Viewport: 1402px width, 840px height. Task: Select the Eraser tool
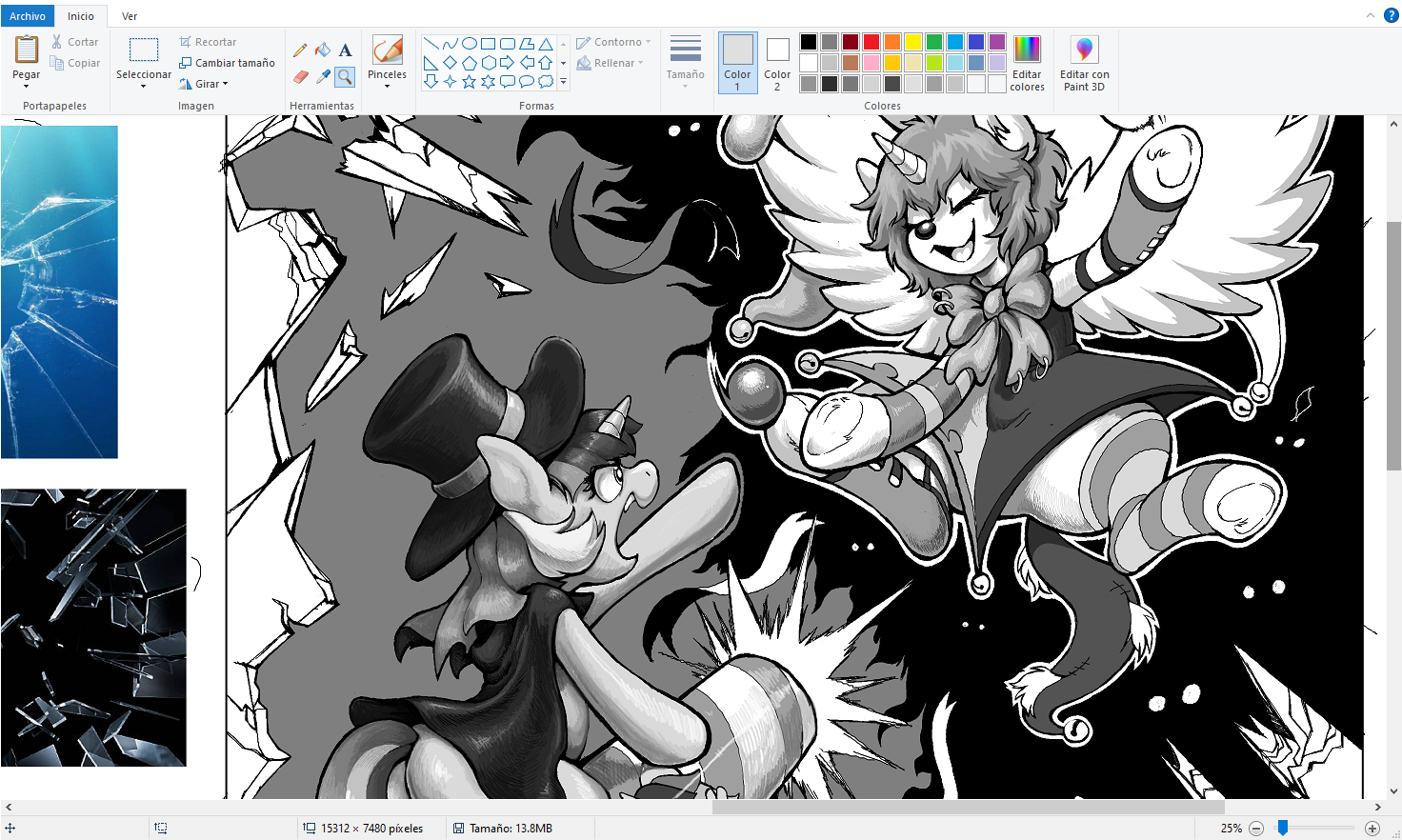(300, 76)
